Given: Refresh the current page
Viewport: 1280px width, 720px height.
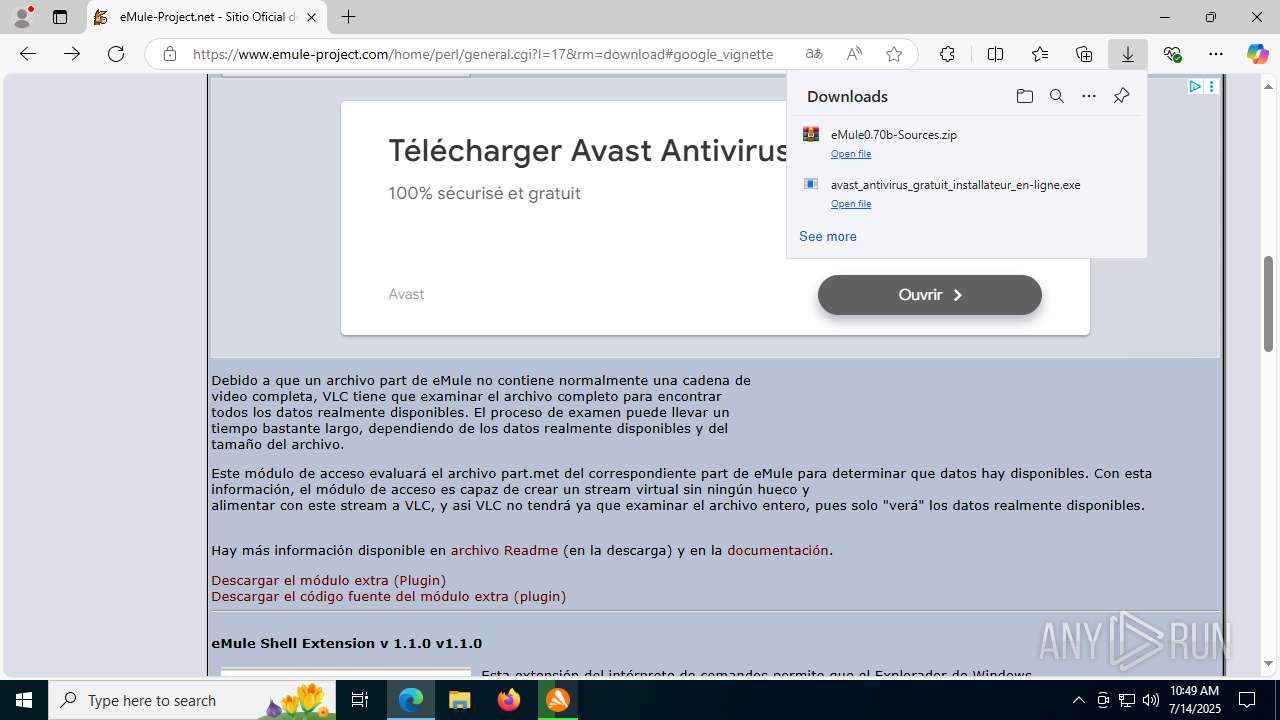Looking at the screenshot, I should (116, 54).
